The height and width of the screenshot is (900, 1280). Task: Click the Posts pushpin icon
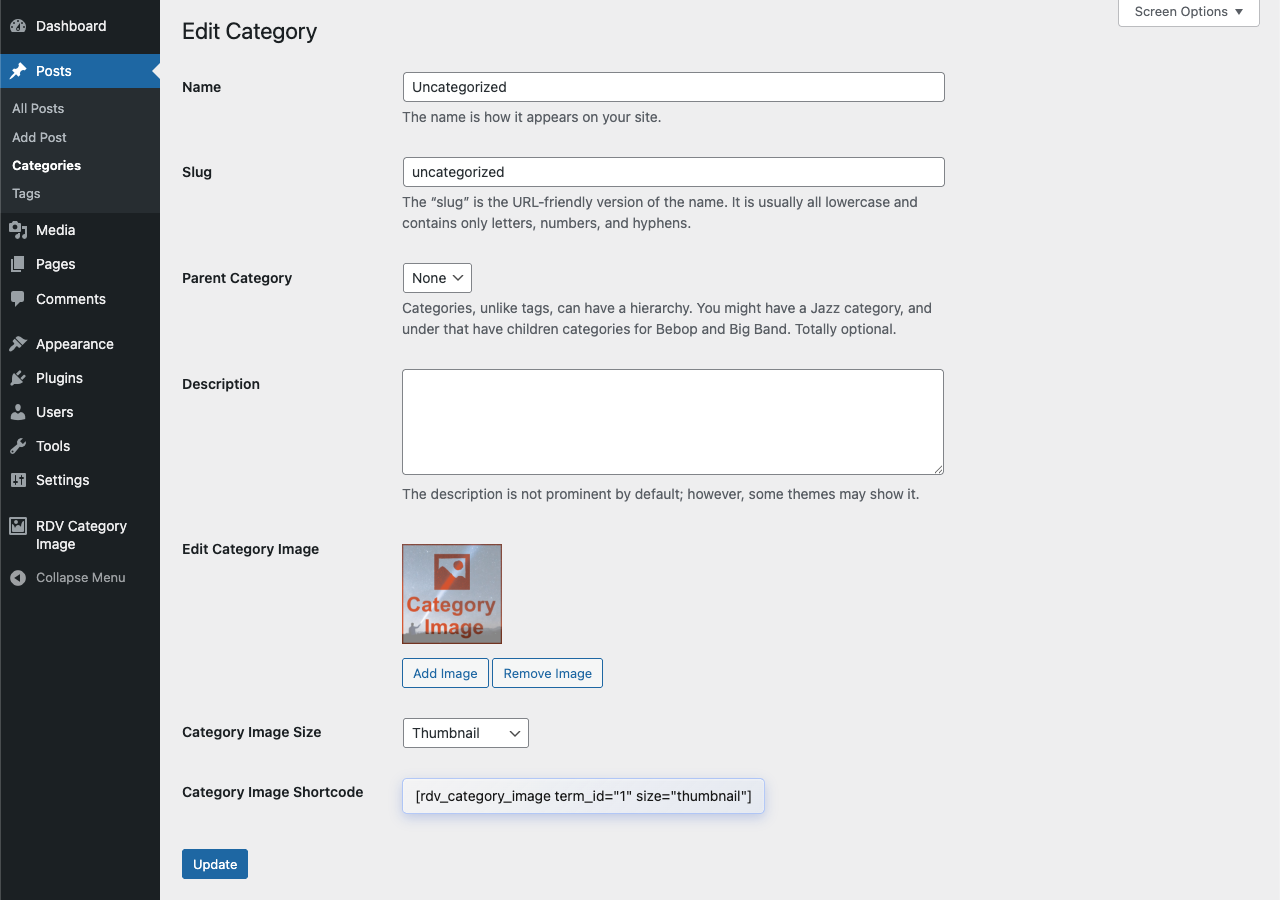[17, 71]
